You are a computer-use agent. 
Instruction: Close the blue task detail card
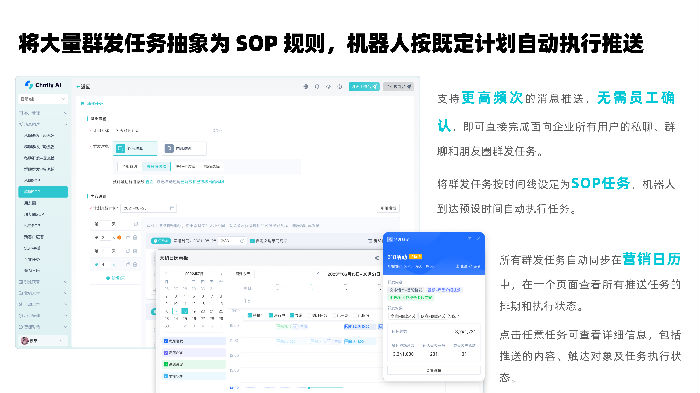pyautogui.click(x=478, y=239)
